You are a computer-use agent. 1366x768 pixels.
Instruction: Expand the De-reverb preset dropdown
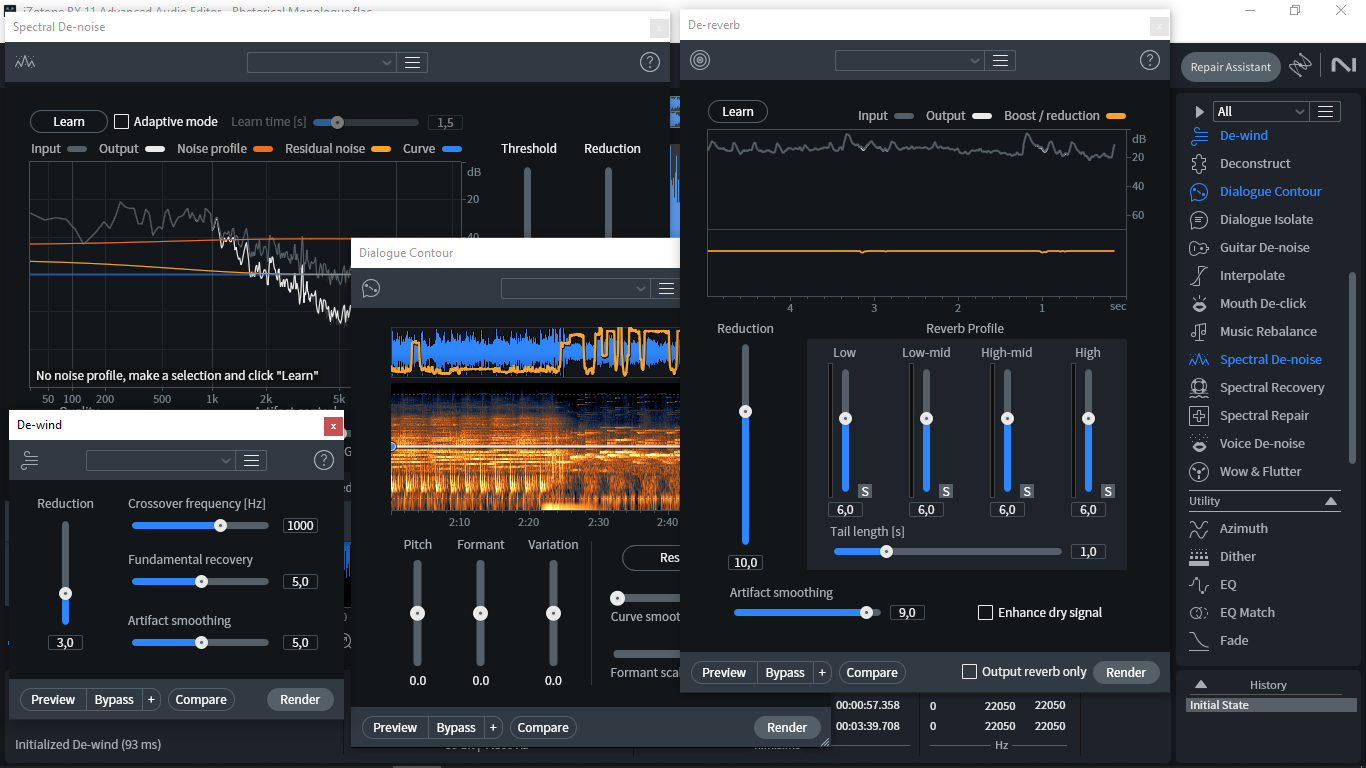click(910, 61)
